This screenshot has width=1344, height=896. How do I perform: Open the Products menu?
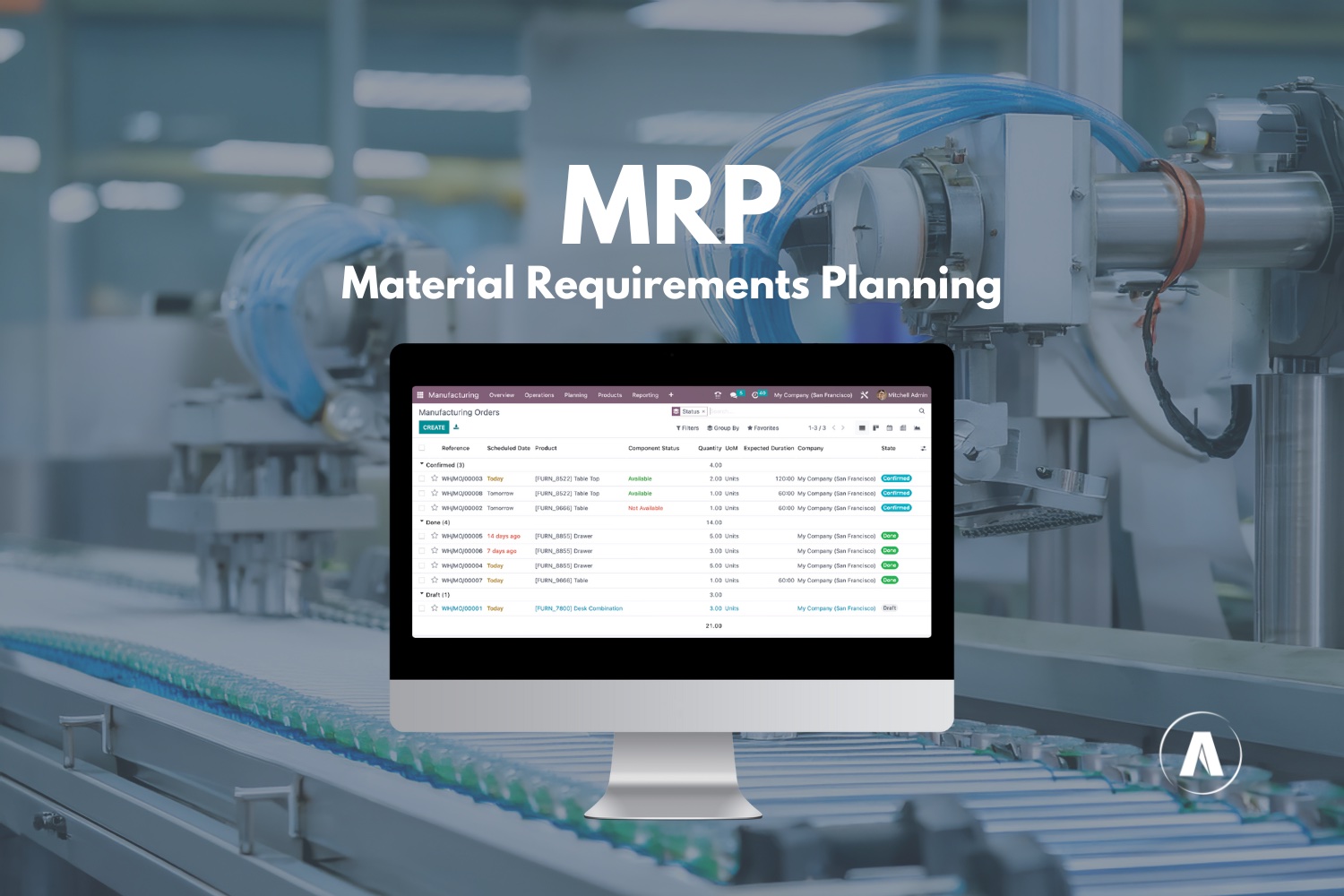[610, 395]
